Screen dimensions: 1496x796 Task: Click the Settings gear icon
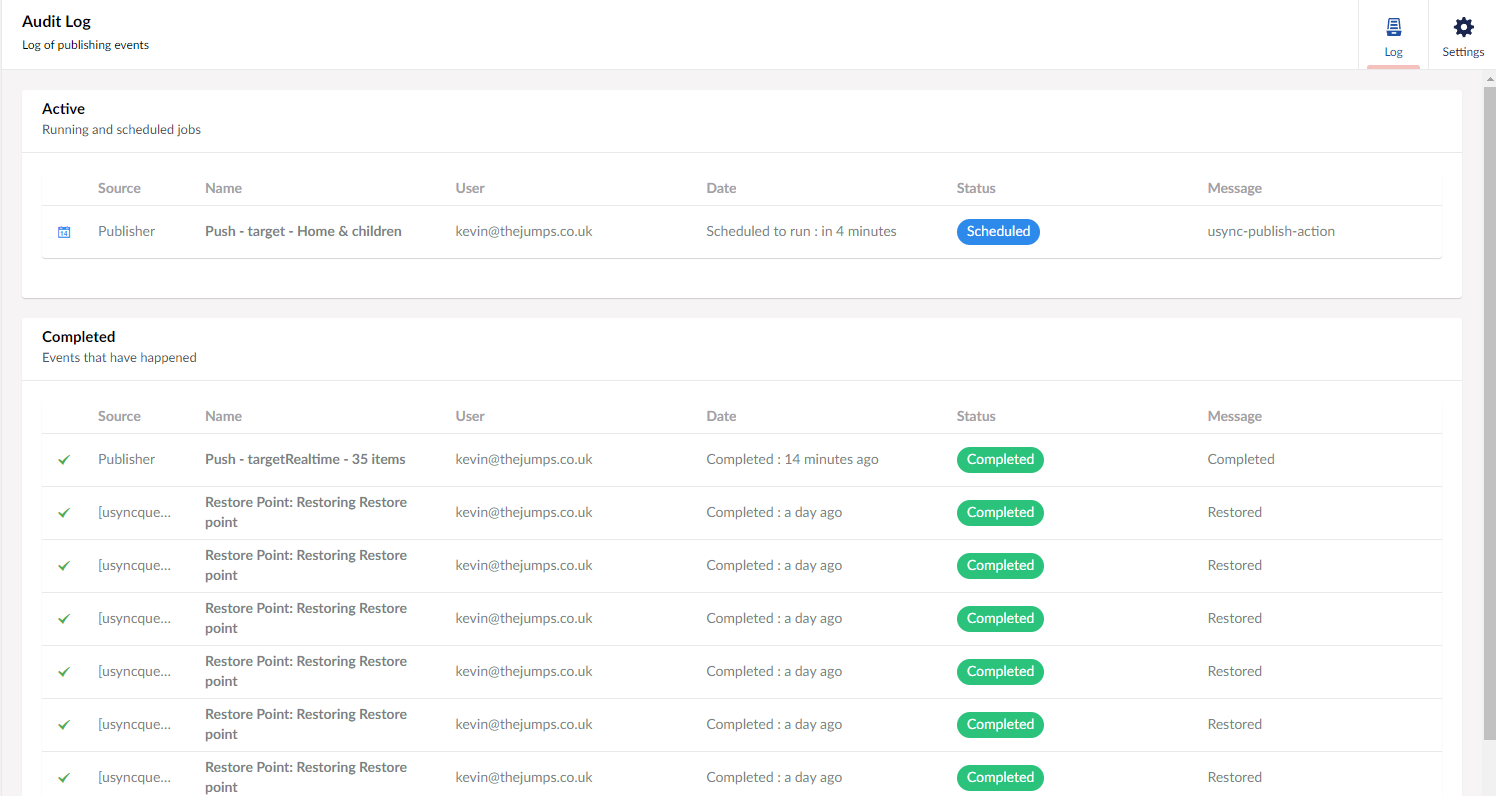point(1463,27)
